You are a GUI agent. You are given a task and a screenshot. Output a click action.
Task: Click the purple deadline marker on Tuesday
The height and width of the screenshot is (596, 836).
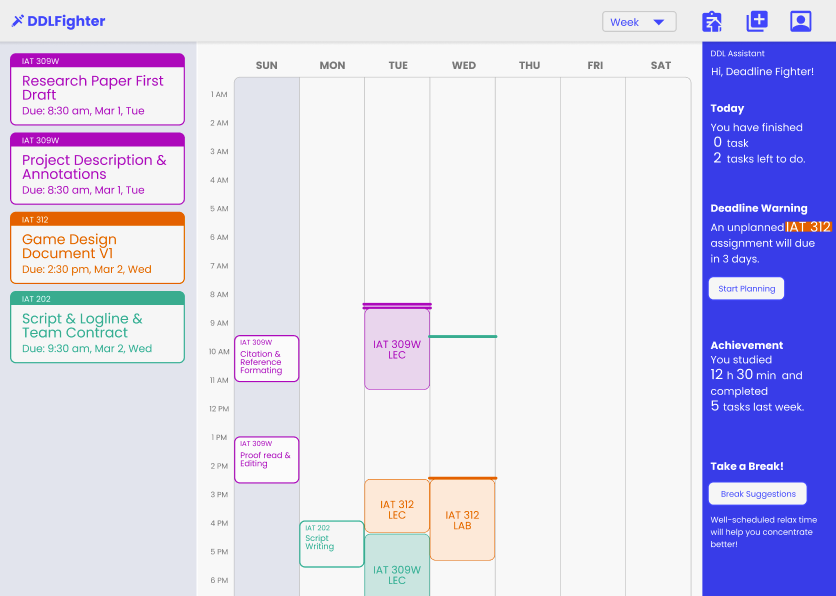click(x=397, y=306)
